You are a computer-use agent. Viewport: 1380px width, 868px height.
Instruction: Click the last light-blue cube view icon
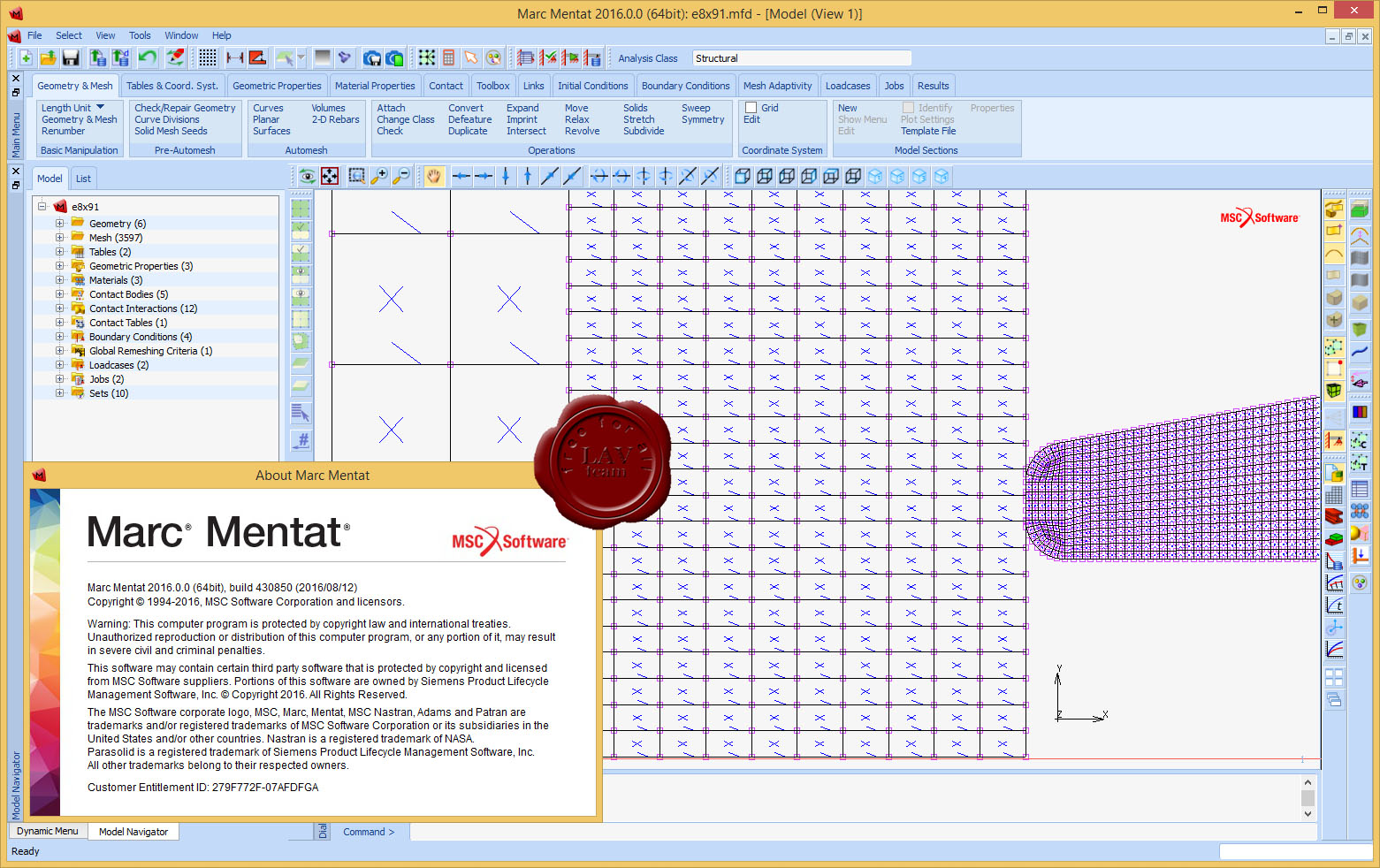(x=942, y=176)
